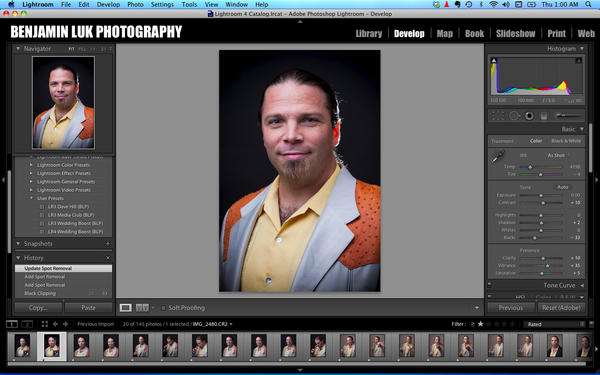Open Grid view icon in filmstrip bar

pyautogui.click(x=44, y=324)
